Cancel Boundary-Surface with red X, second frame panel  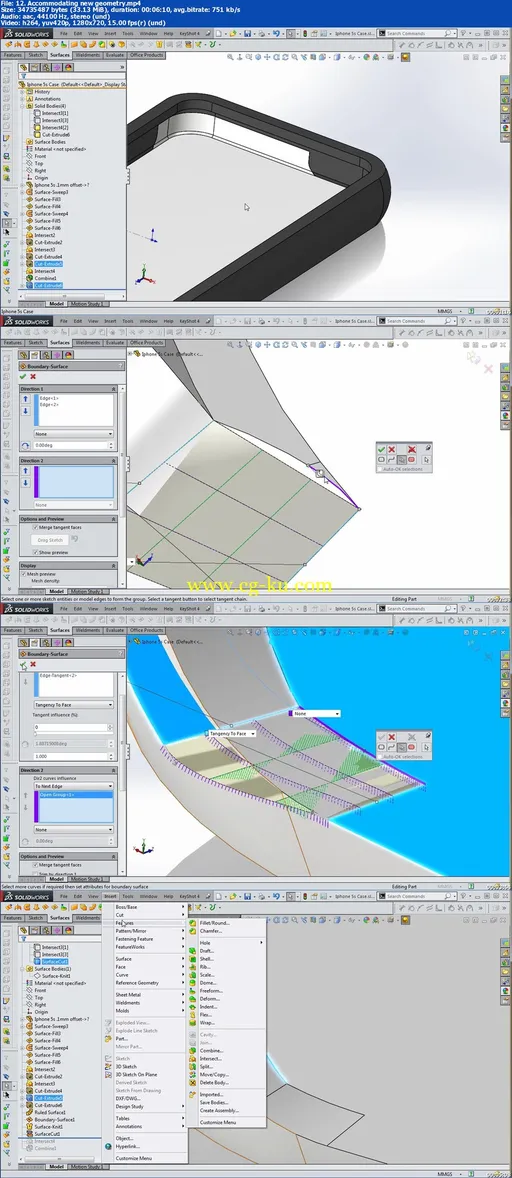pyautogui.click(x=33, y=376)
